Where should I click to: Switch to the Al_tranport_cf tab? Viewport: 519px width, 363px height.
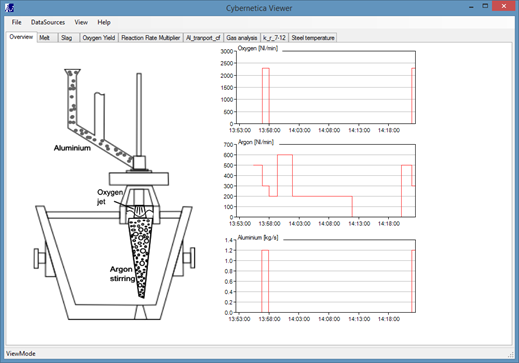(203, 38)
